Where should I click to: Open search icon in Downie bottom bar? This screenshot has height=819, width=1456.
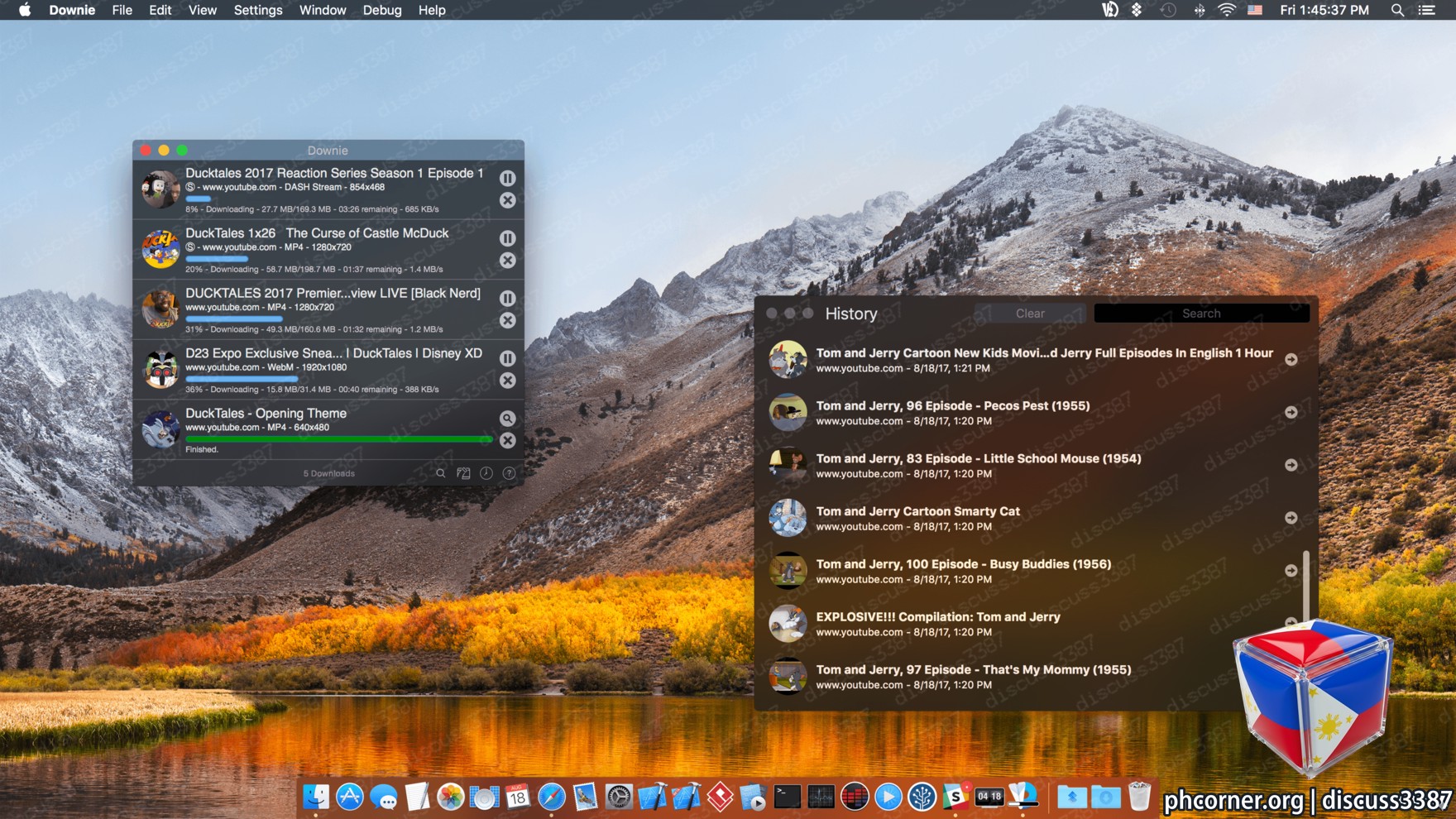[441, 473]
